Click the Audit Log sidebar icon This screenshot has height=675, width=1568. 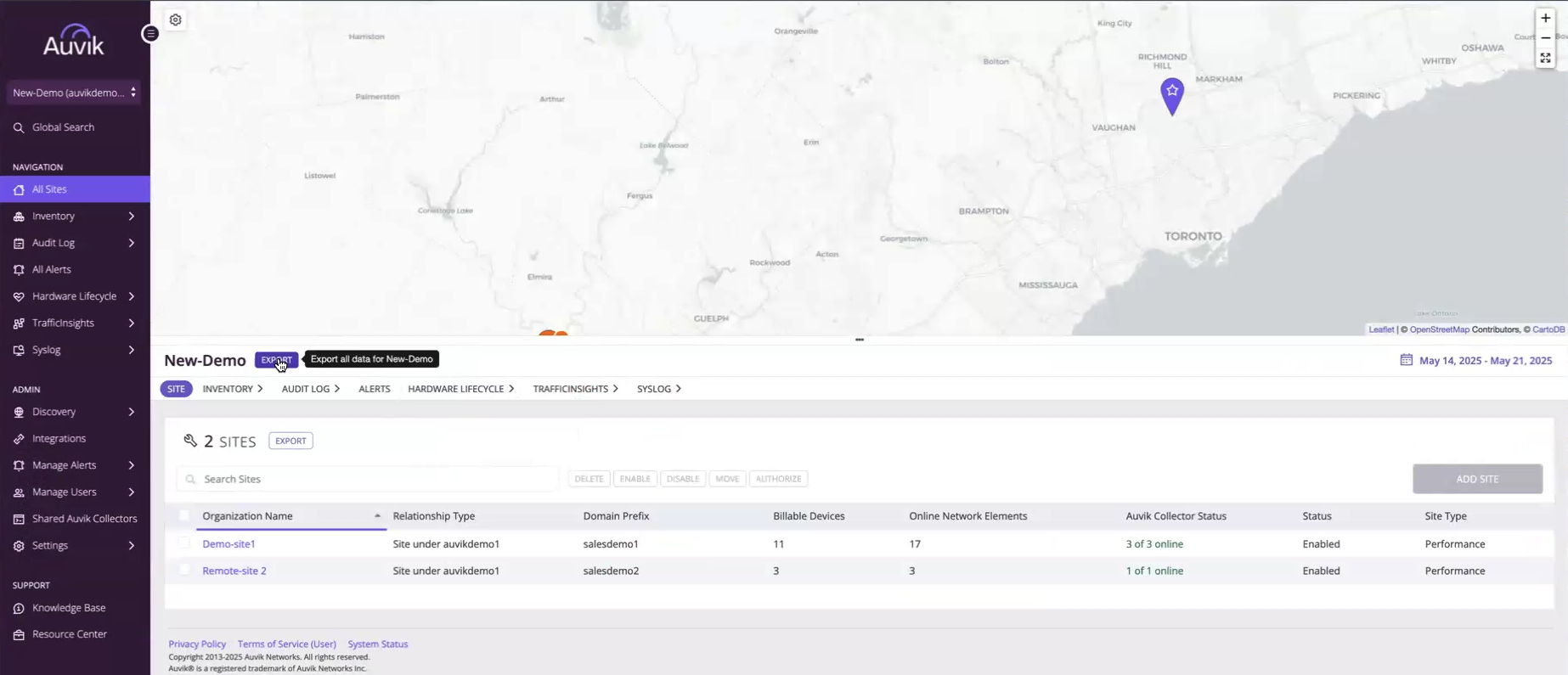[19, 243]
